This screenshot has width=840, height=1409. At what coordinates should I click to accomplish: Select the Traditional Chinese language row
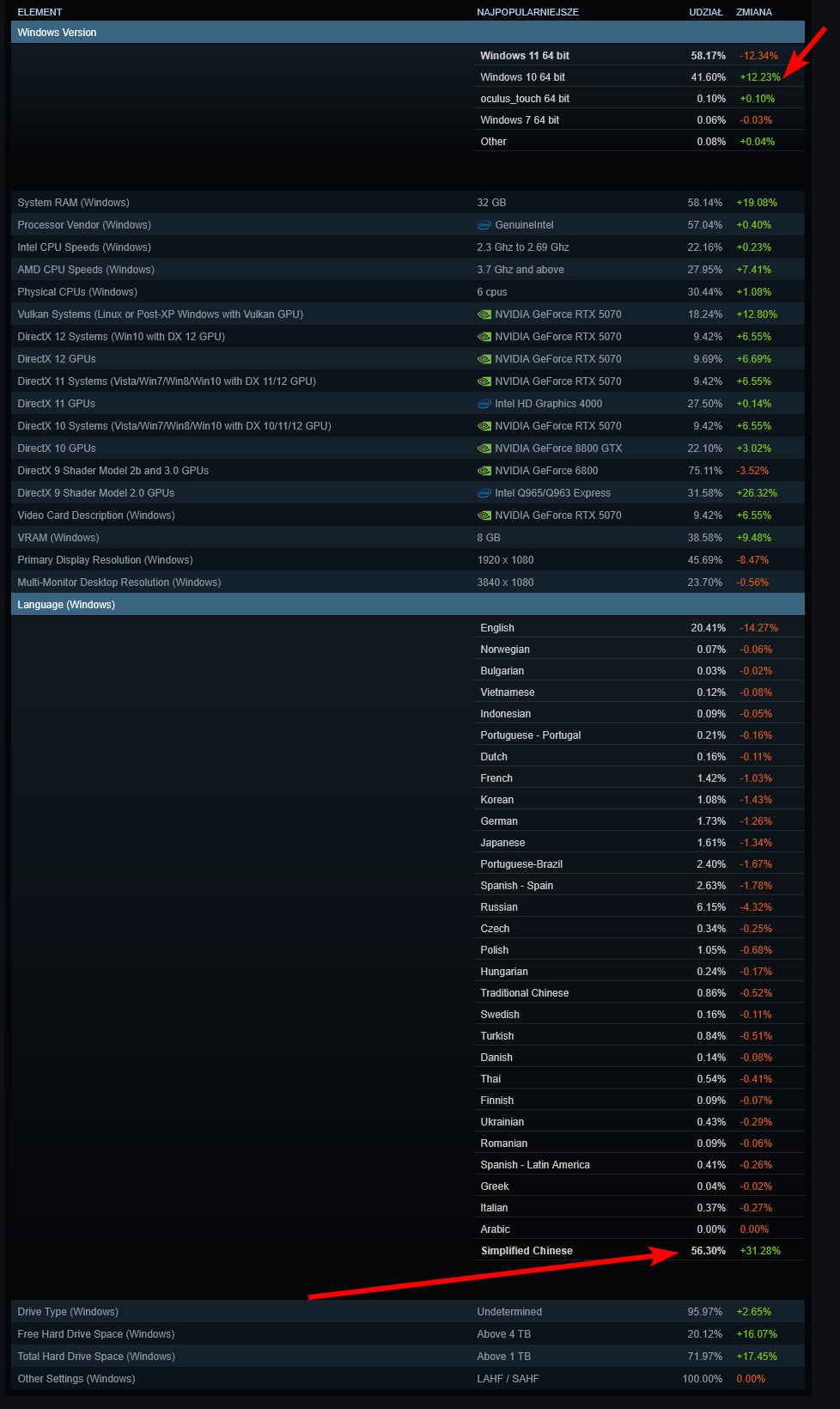pyautogui.click(x=639, y=993)
